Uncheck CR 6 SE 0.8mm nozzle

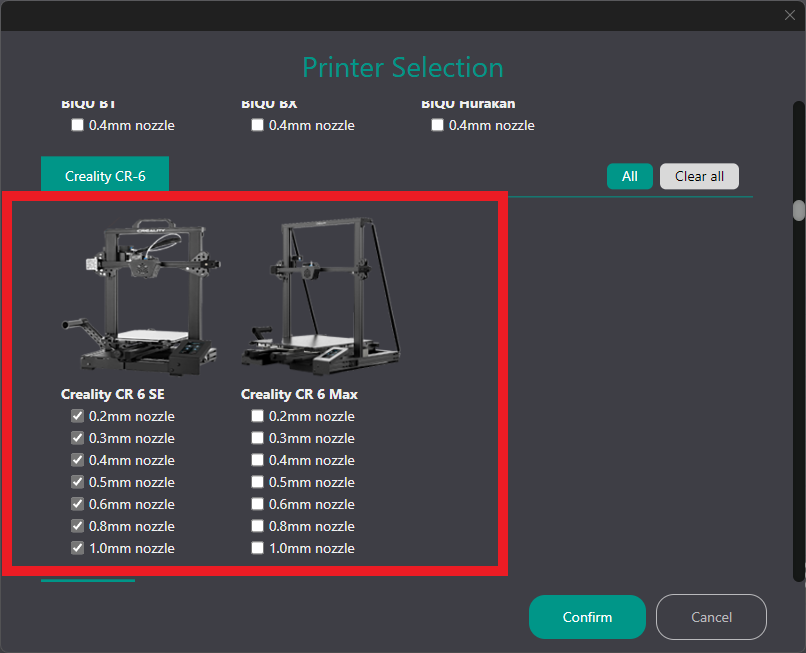(77, 526)
